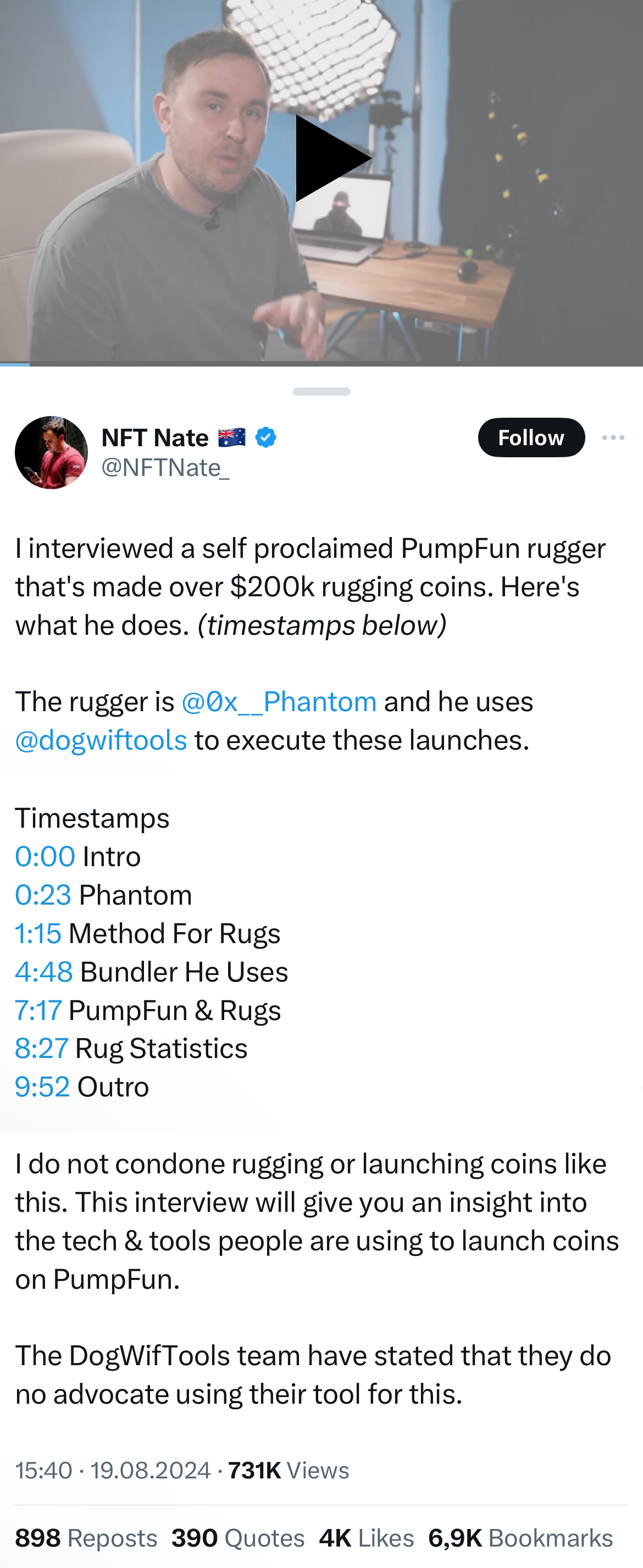Click the video progress bar
Screen dimensions: 643x1568
pyautogui.click(x=321, y=363)
